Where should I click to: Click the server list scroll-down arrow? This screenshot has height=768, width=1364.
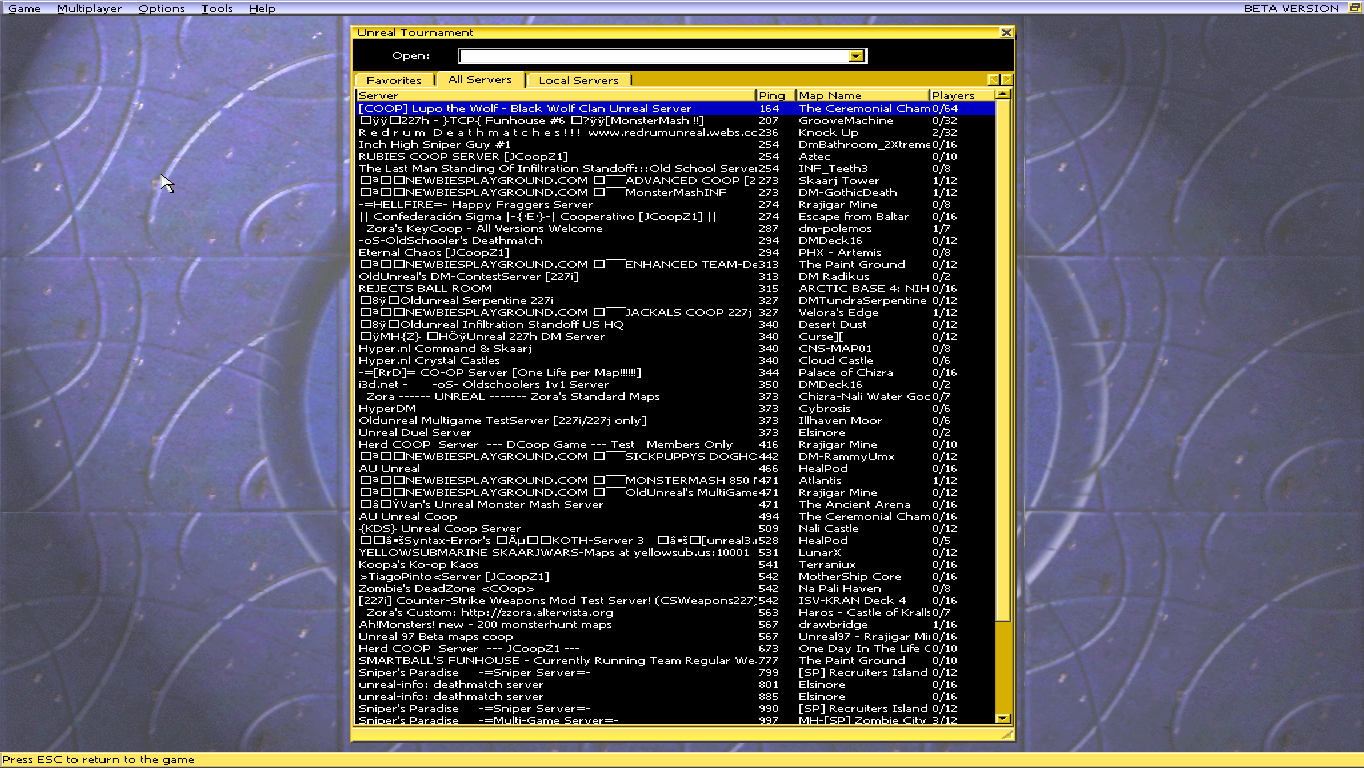click(x=1003, y=718)
